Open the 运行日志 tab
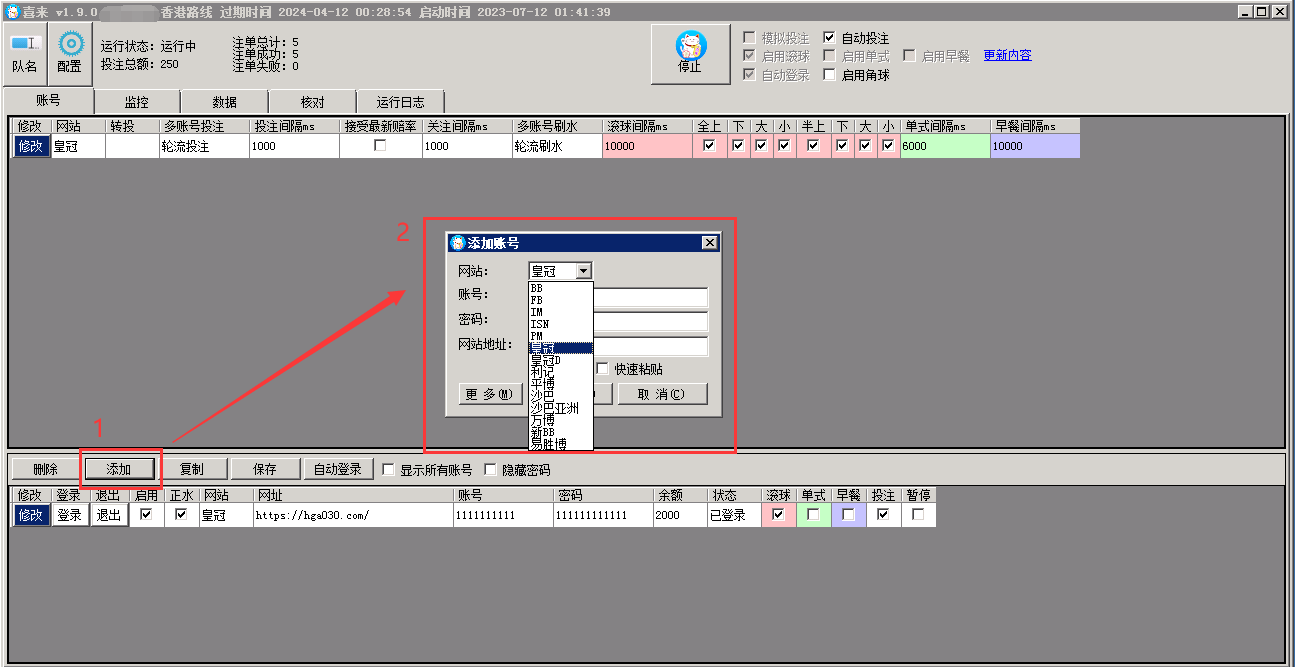This screenshot has width=1295, height=667. 401,102
